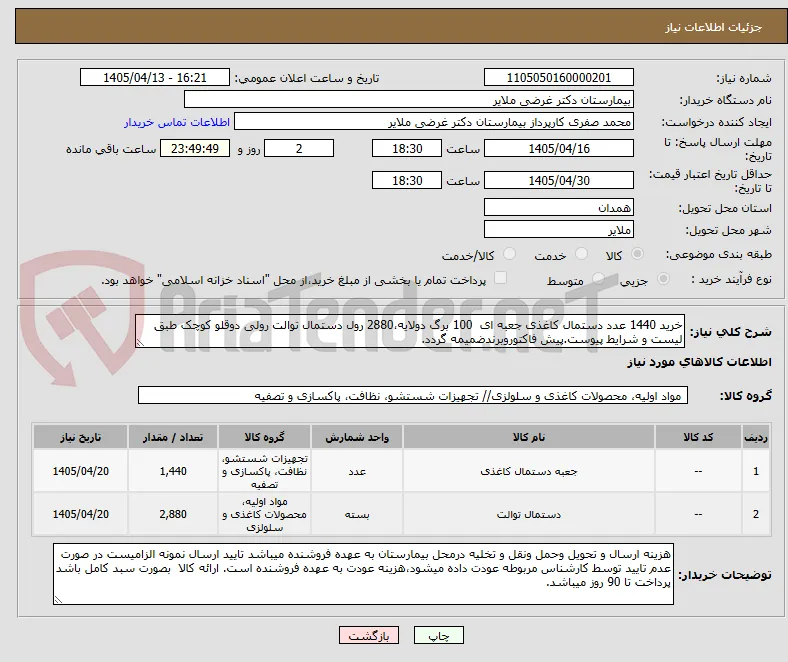Click response deadline time 18:30 field
This screenshot has width=788, height=662.
[407, 148]
